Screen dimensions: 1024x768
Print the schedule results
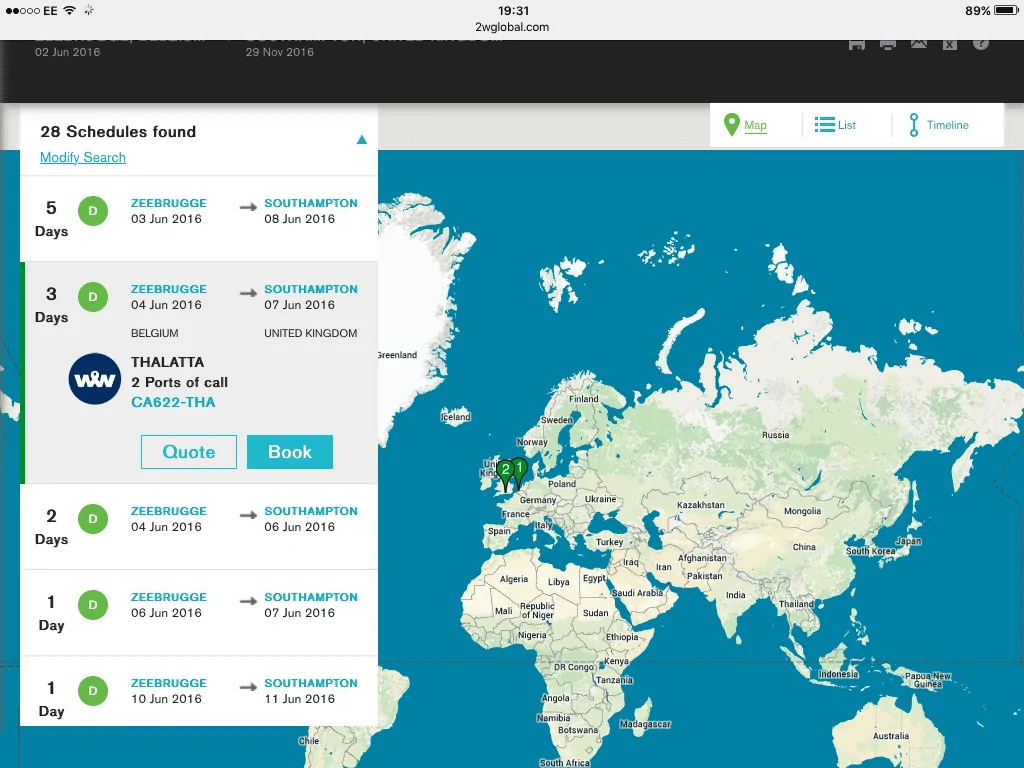(888, 44)
